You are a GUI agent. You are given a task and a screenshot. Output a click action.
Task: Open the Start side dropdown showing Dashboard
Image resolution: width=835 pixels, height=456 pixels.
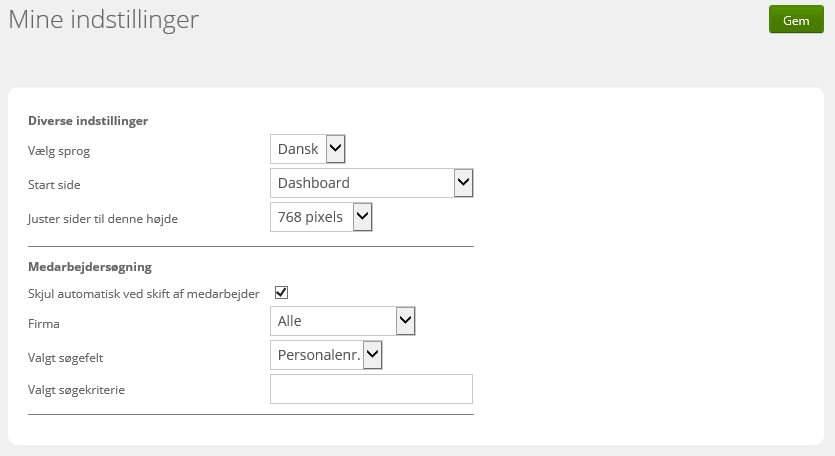point(372,183)
